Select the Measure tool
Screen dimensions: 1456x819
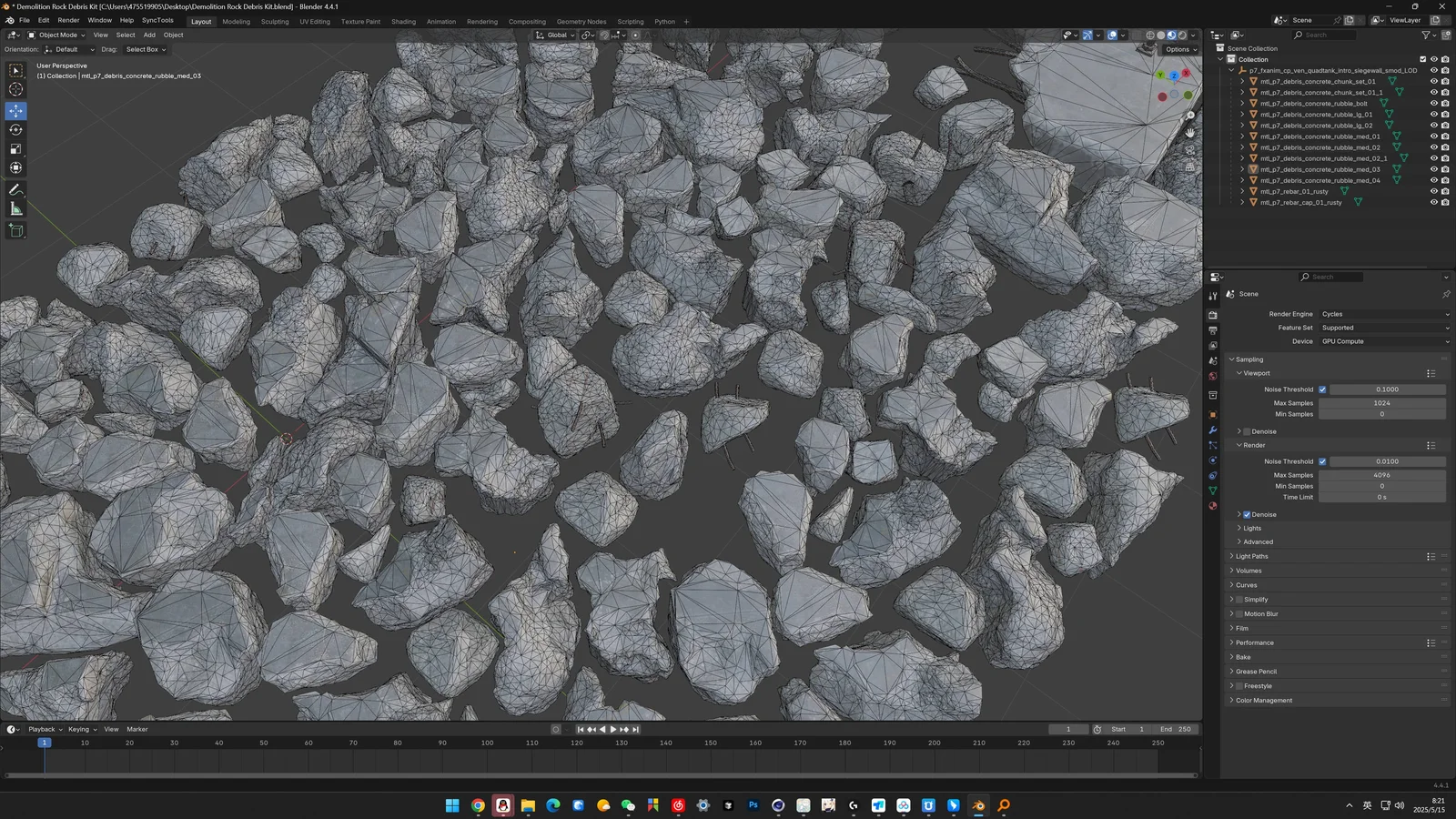coord(15,208)
